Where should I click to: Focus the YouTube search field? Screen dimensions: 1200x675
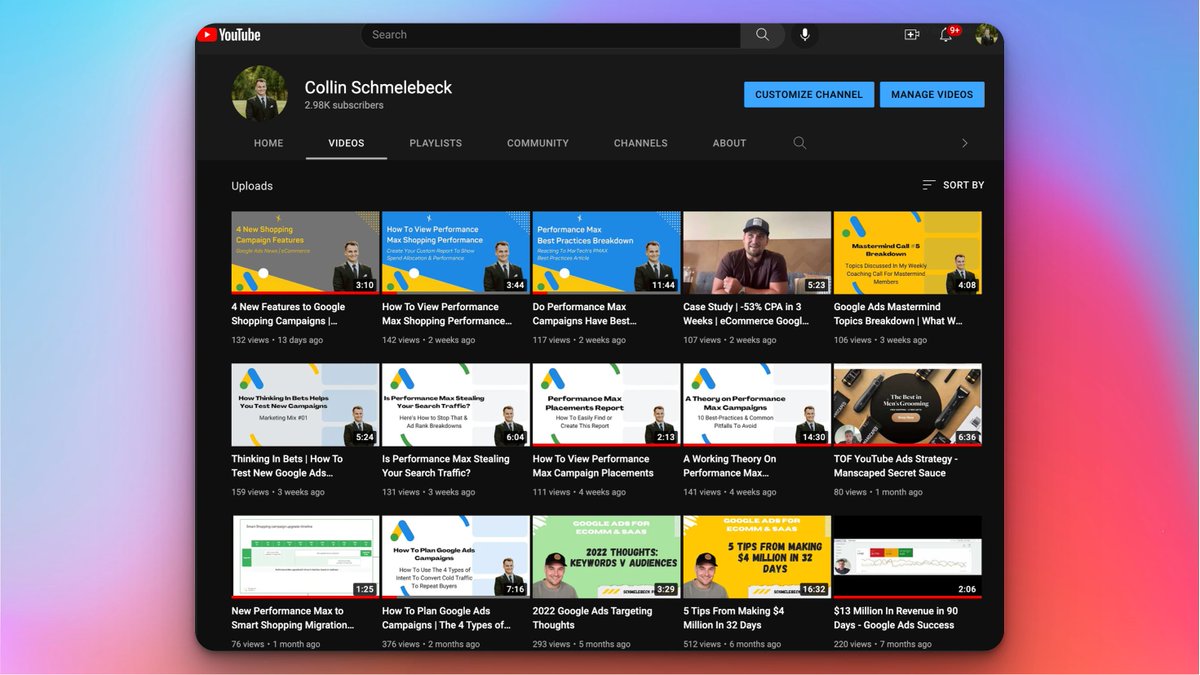(551, 35)
